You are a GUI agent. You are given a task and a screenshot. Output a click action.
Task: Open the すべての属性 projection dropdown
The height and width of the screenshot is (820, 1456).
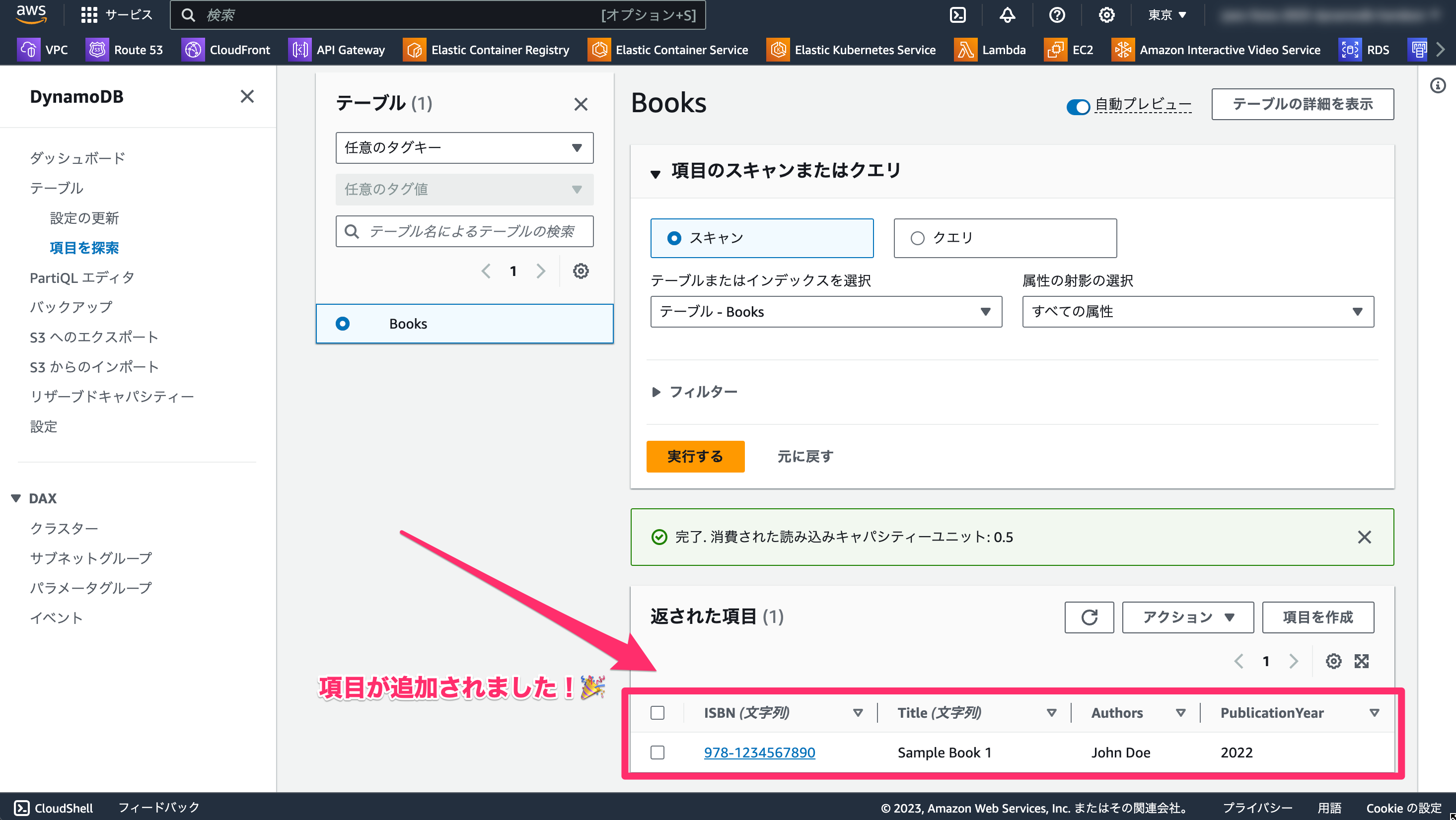pos(1198,311)
